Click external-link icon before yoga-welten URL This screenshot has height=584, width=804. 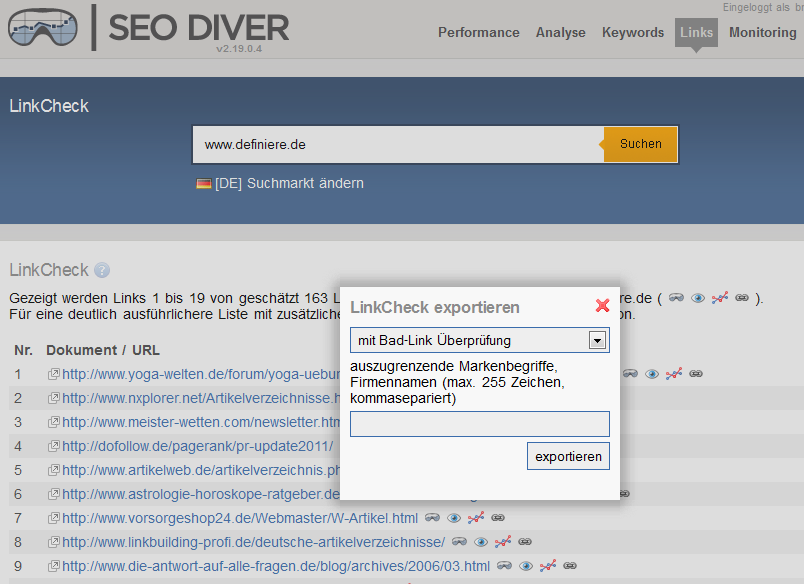pos(54,374)
